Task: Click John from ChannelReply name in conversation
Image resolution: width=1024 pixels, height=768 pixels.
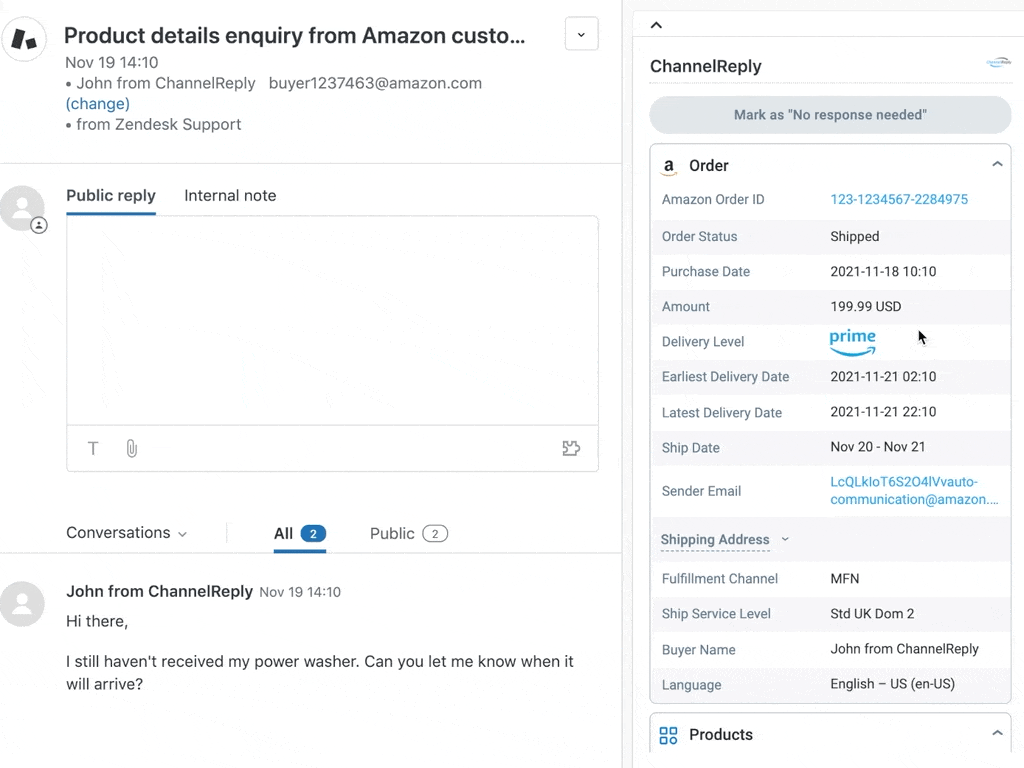Action: [x=159, y=592]
